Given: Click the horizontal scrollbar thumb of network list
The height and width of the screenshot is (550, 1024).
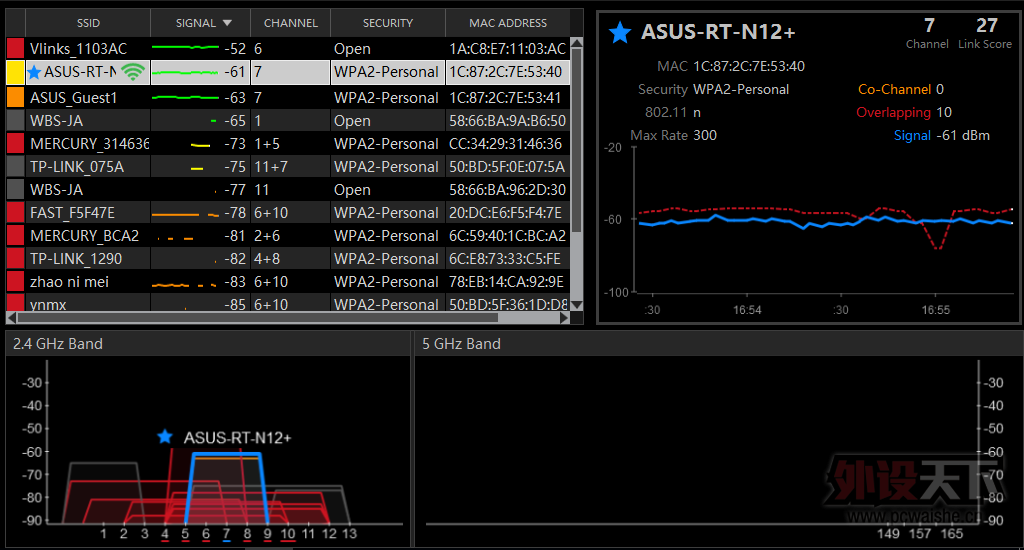Looking at the screenshot, I should 257,317.
